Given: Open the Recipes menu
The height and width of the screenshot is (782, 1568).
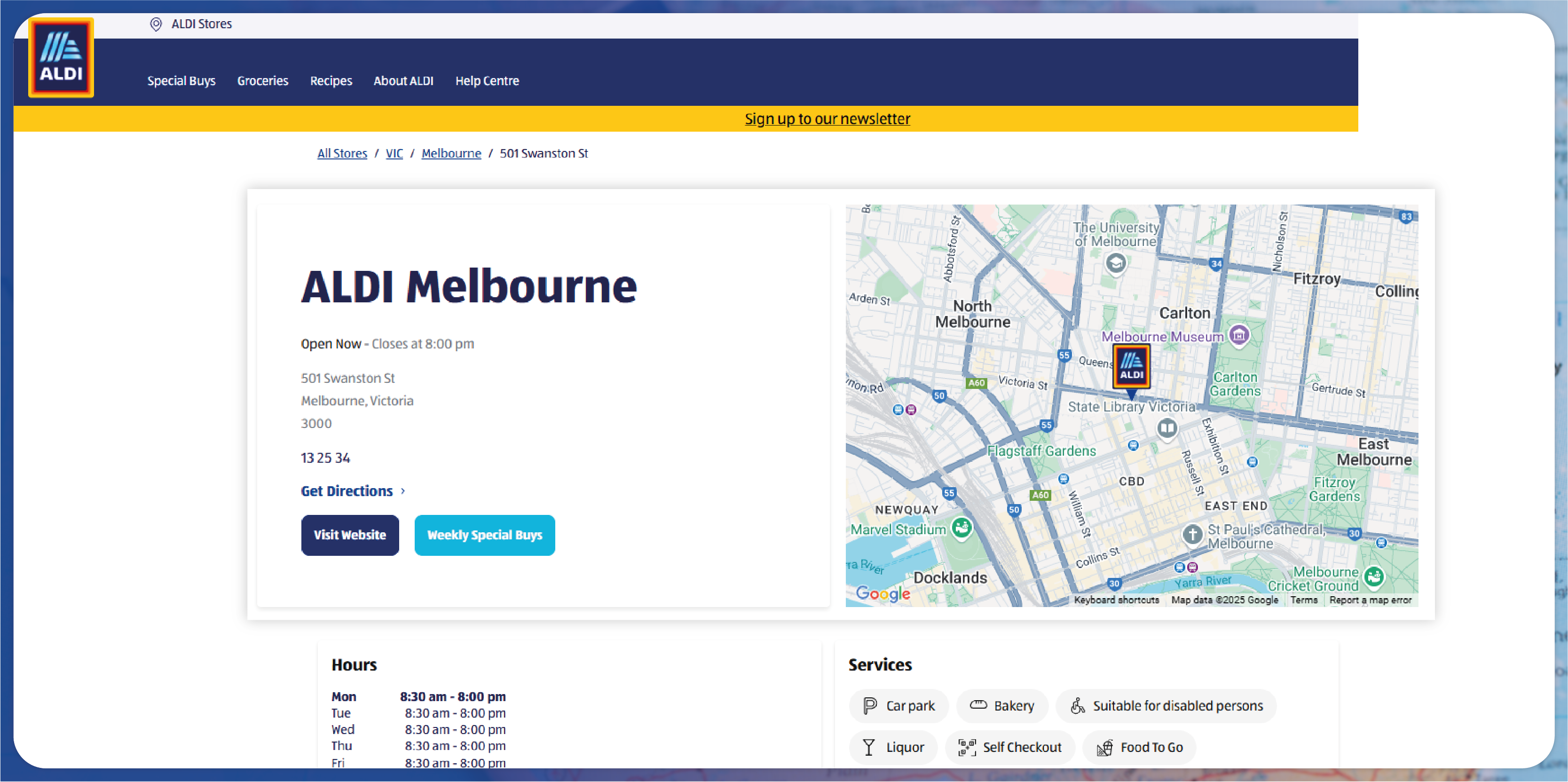Looking at the screenshot, I should point(331,81).
